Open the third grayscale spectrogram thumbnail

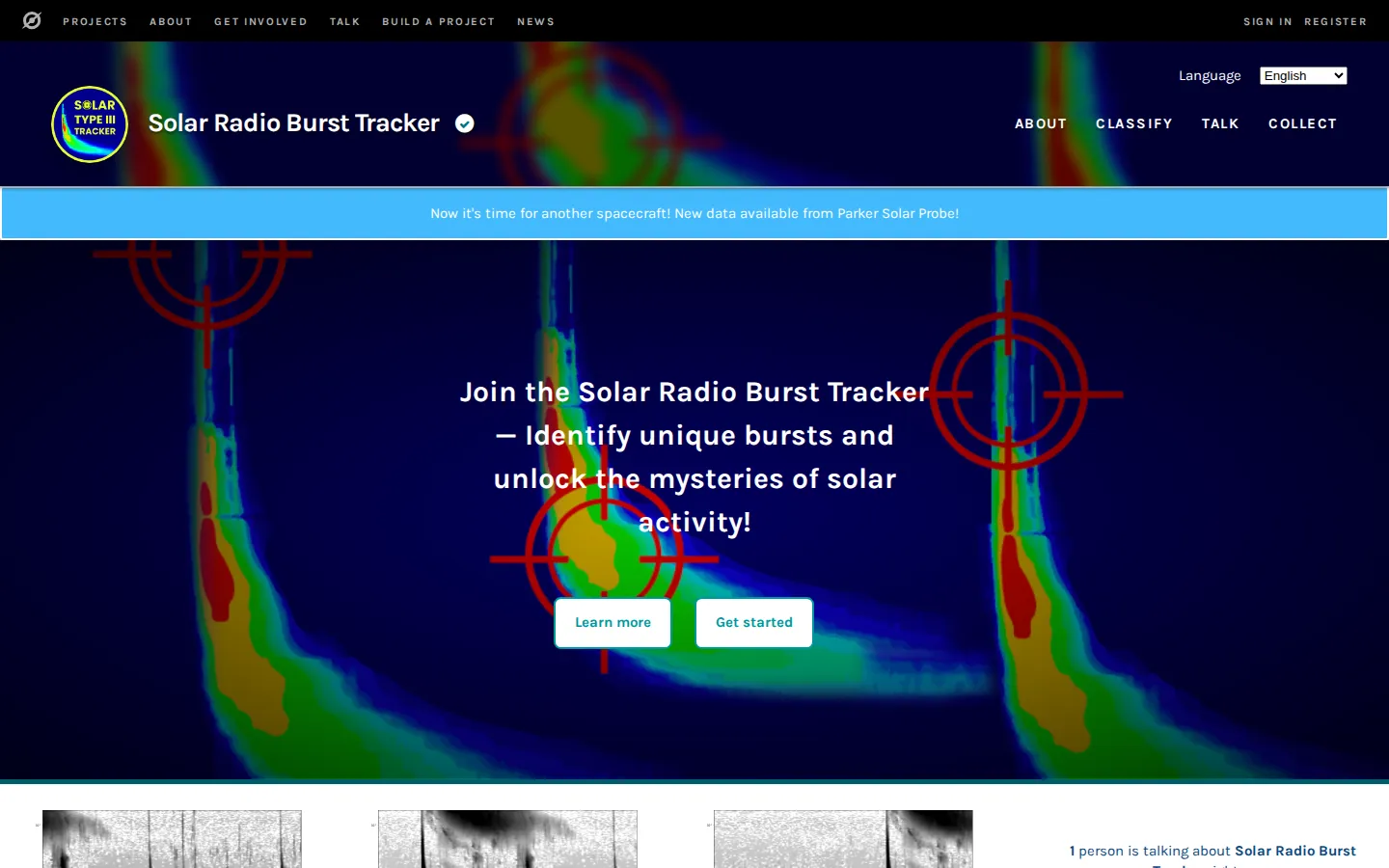pyautogui.click(x=843, y=839)
